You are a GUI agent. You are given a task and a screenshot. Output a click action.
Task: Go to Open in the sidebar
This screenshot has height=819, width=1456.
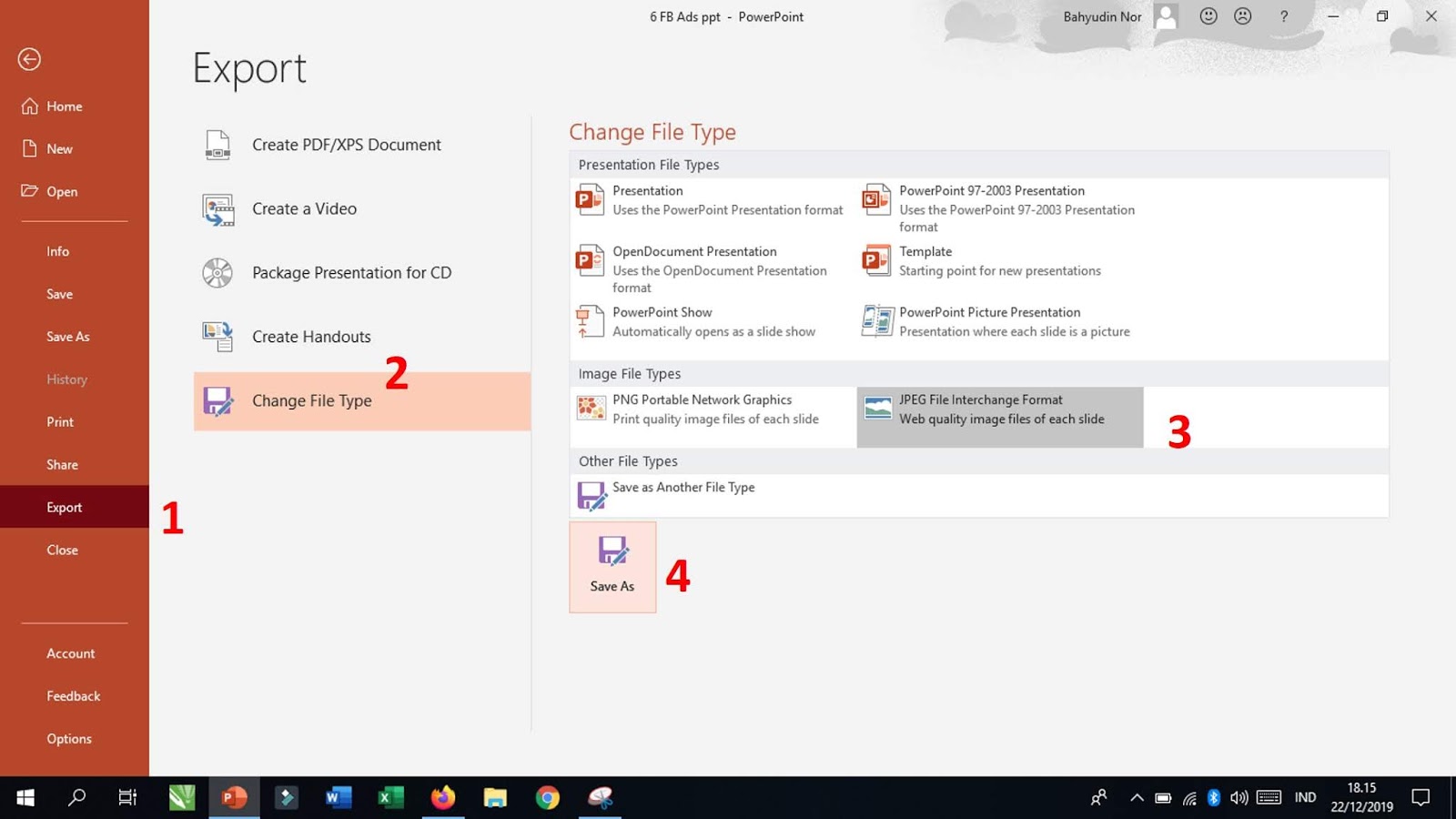click(75, 191)
